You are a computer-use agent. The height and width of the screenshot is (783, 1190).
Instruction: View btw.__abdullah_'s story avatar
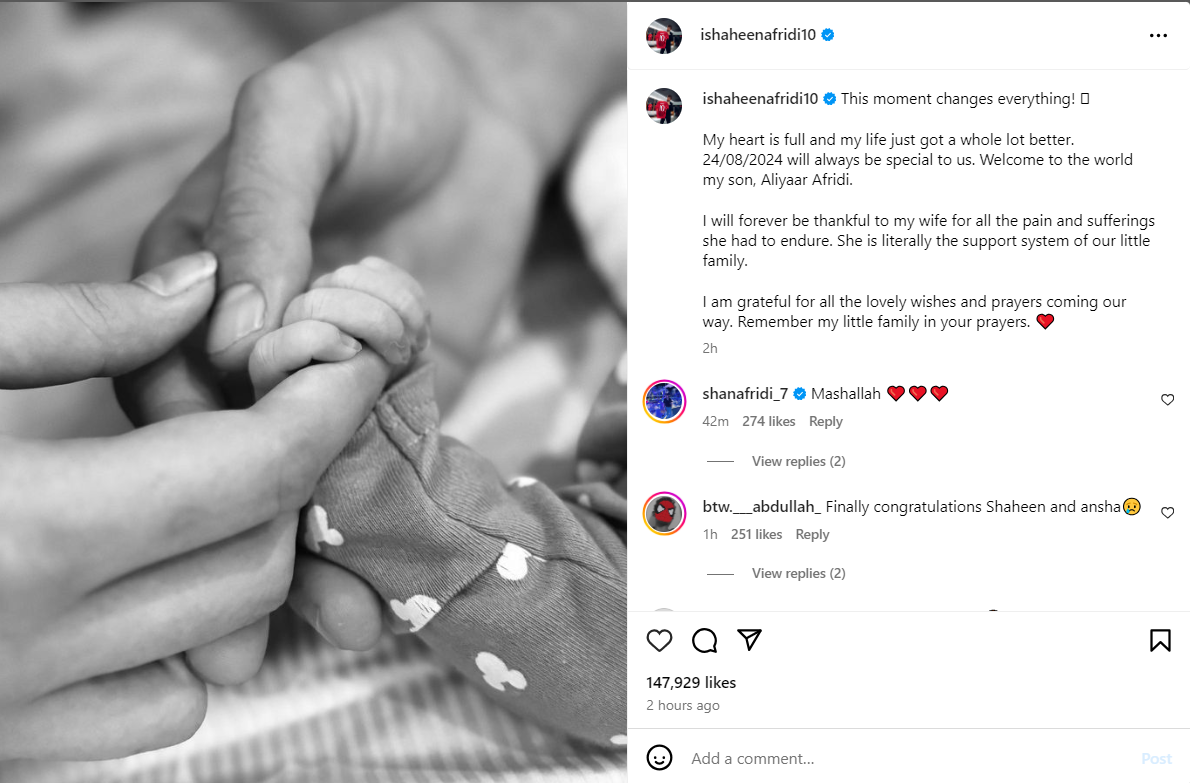click(x=665, y=514)
